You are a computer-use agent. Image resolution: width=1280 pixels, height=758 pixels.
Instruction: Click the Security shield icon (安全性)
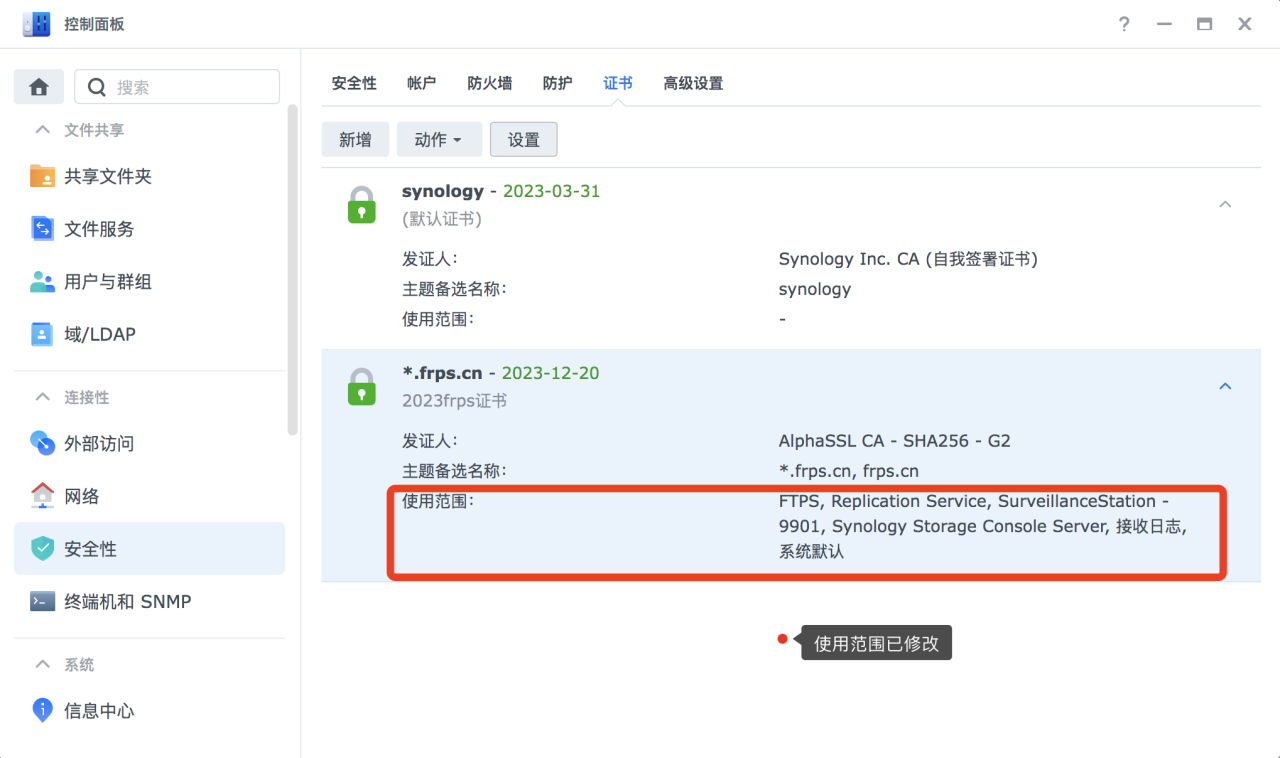click(42, 549)
